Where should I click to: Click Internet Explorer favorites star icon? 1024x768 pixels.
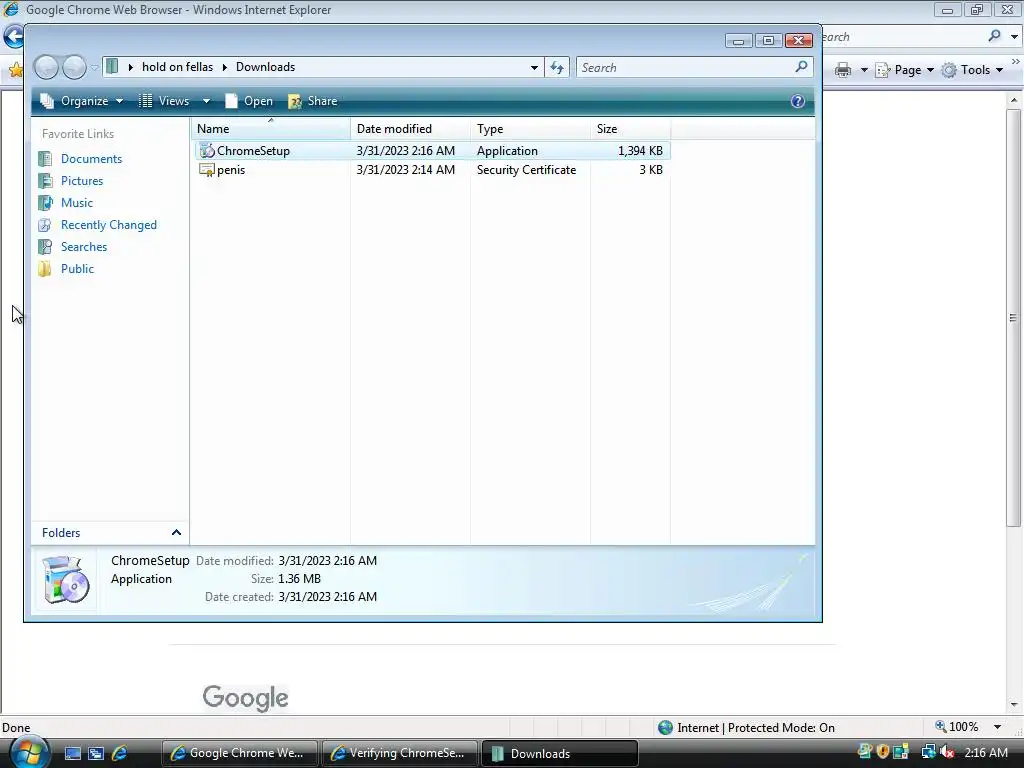pos(15,70)
